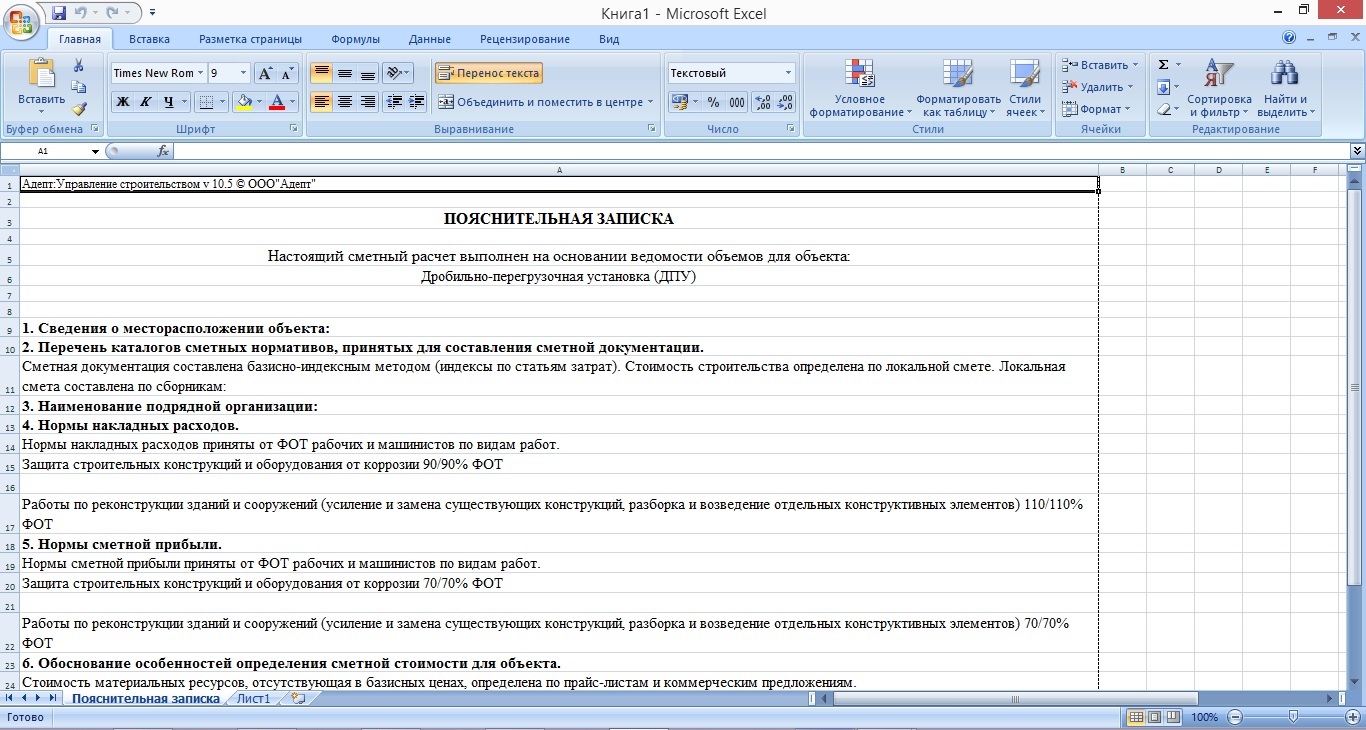Open the Вид ribbon tab
The image size is (1366, 730).
click(609, 39)
